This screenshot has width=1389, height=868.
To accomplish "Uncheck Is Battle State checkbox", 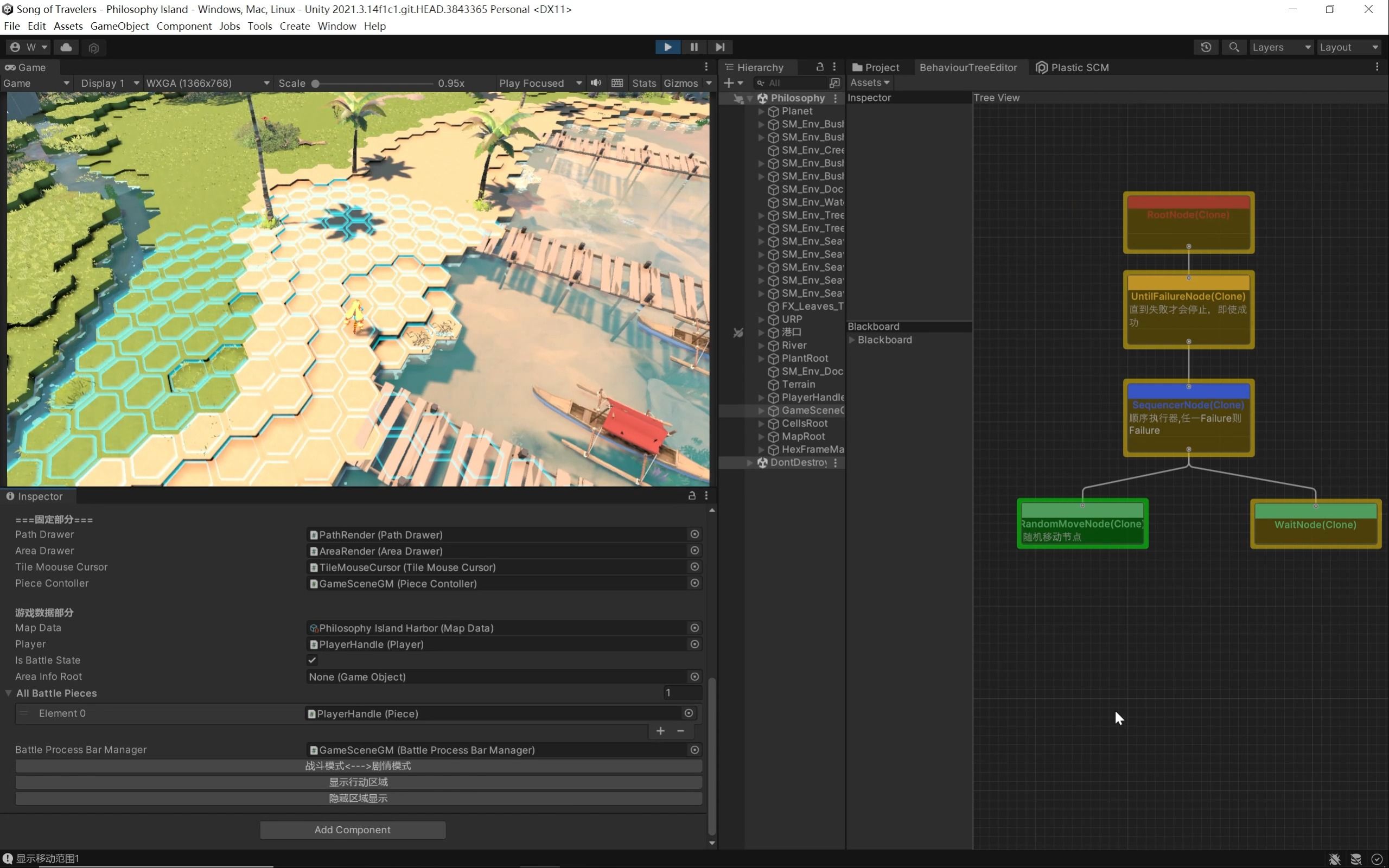I will pyautogui.click(x=312, y=660).
